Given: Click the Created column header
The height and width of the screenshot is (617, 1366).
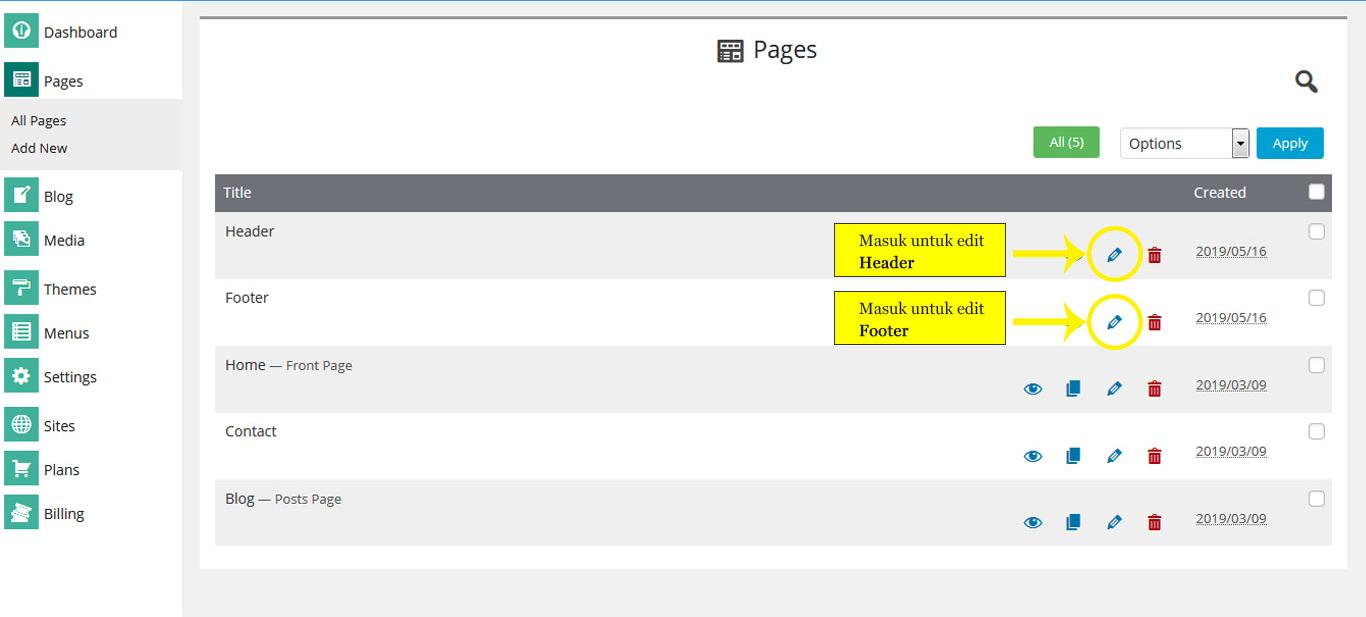Looking at the screenshot, I should (x=1220, y=192).
